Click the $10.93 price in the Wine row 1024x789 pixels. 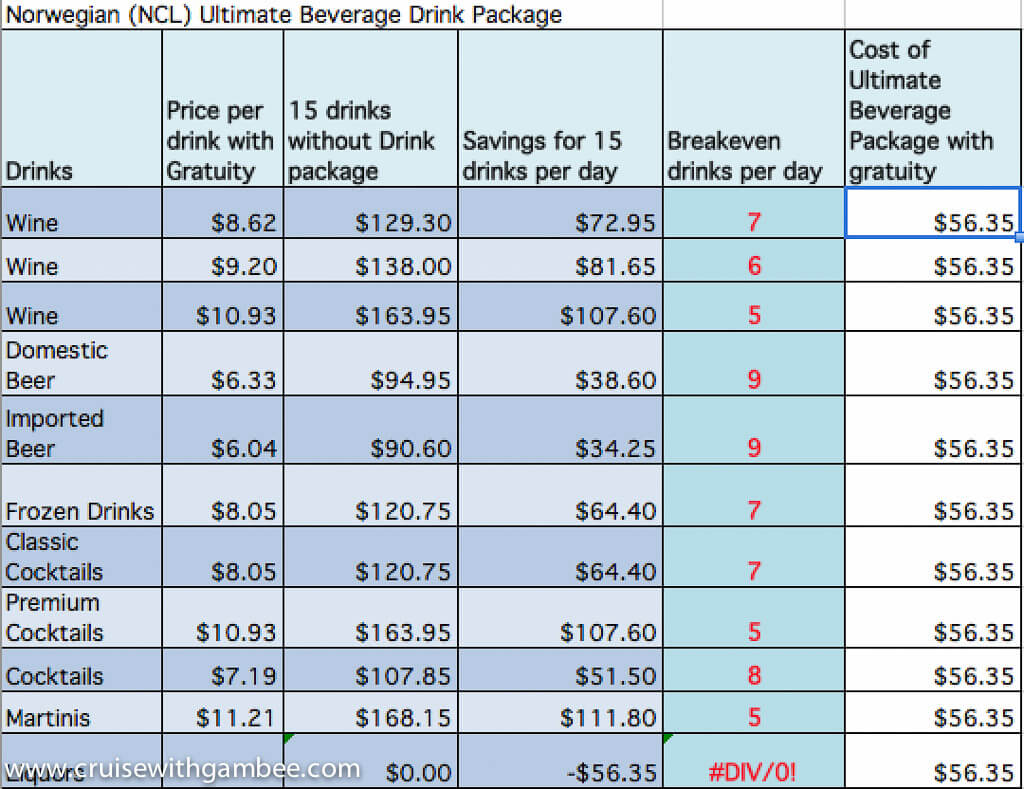tap(223, 306)
